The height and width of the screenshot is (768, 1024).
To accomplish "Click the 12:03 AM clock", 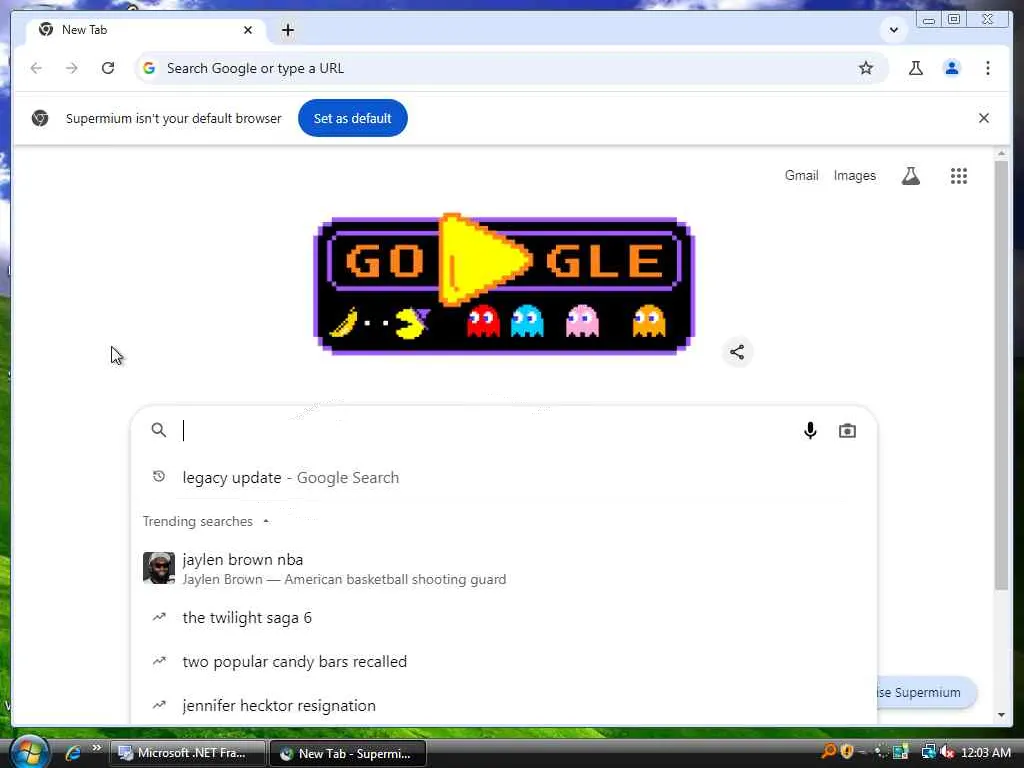I will pyautogui.click(x=985, y=752).
